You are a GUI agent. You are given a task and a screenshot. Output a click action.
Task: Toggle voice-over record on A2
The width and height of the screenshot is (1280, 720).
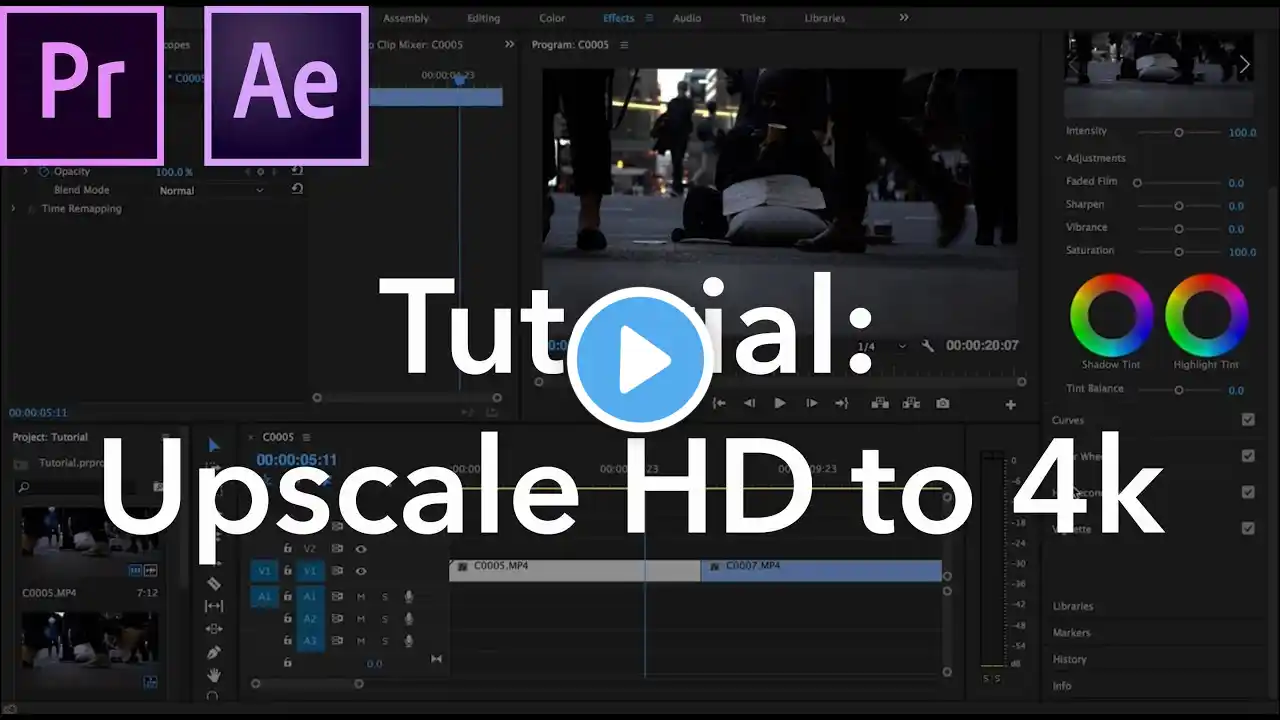[x=409, y=618]
